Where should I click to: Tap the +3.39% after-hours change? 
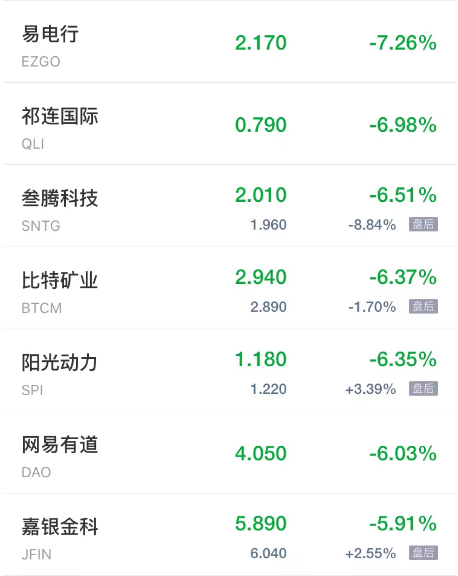371,389
